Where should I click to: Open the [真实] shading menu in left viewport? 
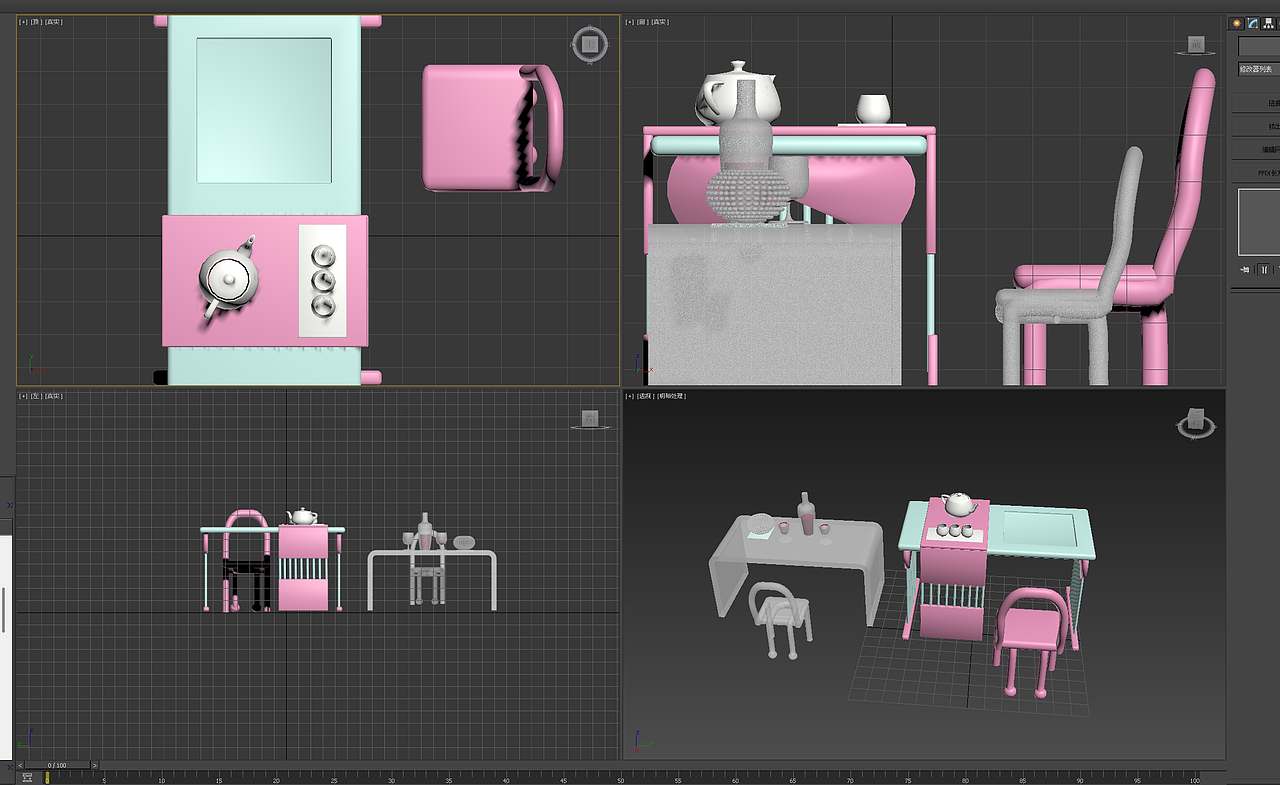coord(53,396)
